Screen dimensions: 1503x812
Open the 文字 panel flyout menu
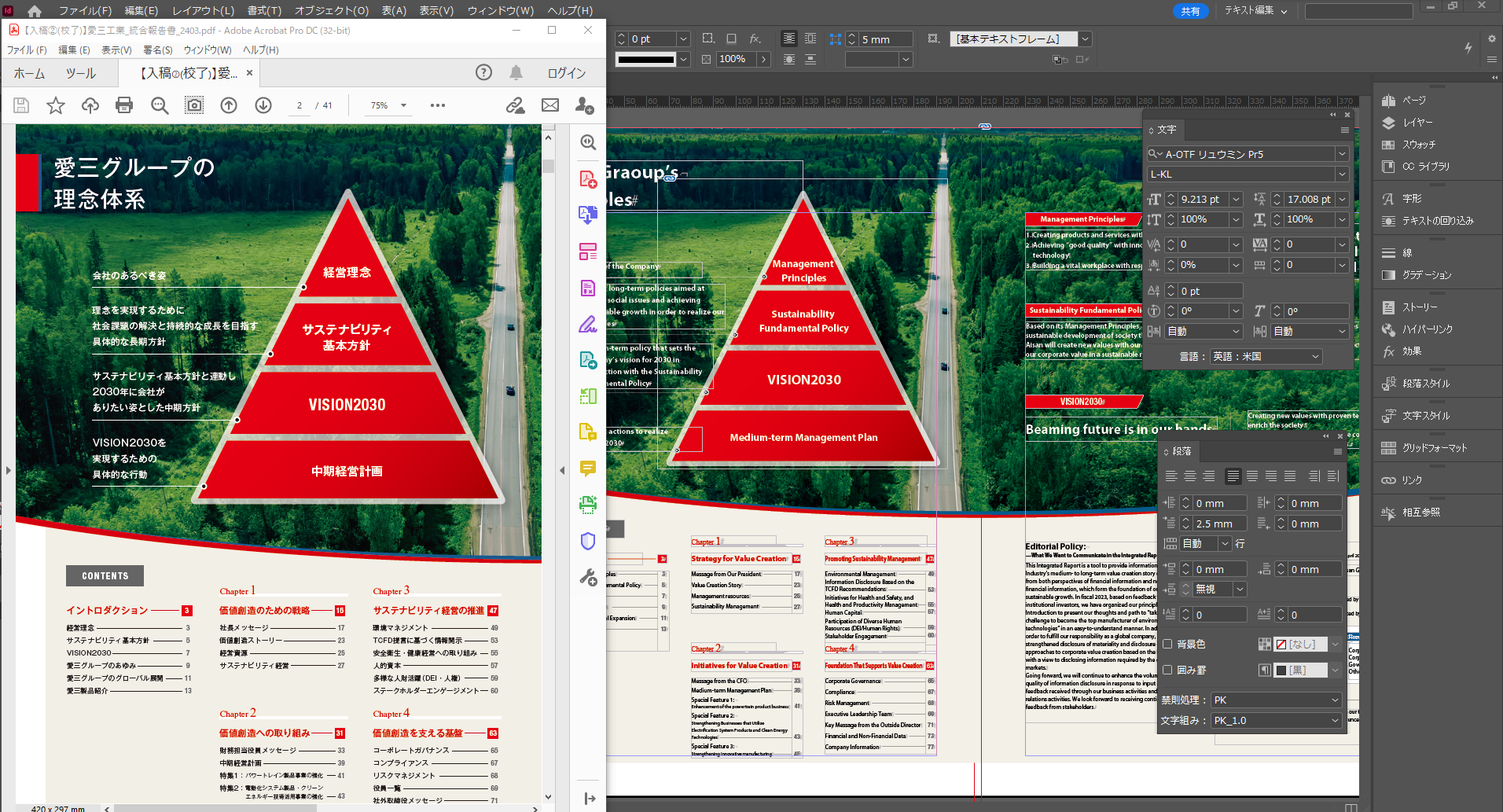1345,130
